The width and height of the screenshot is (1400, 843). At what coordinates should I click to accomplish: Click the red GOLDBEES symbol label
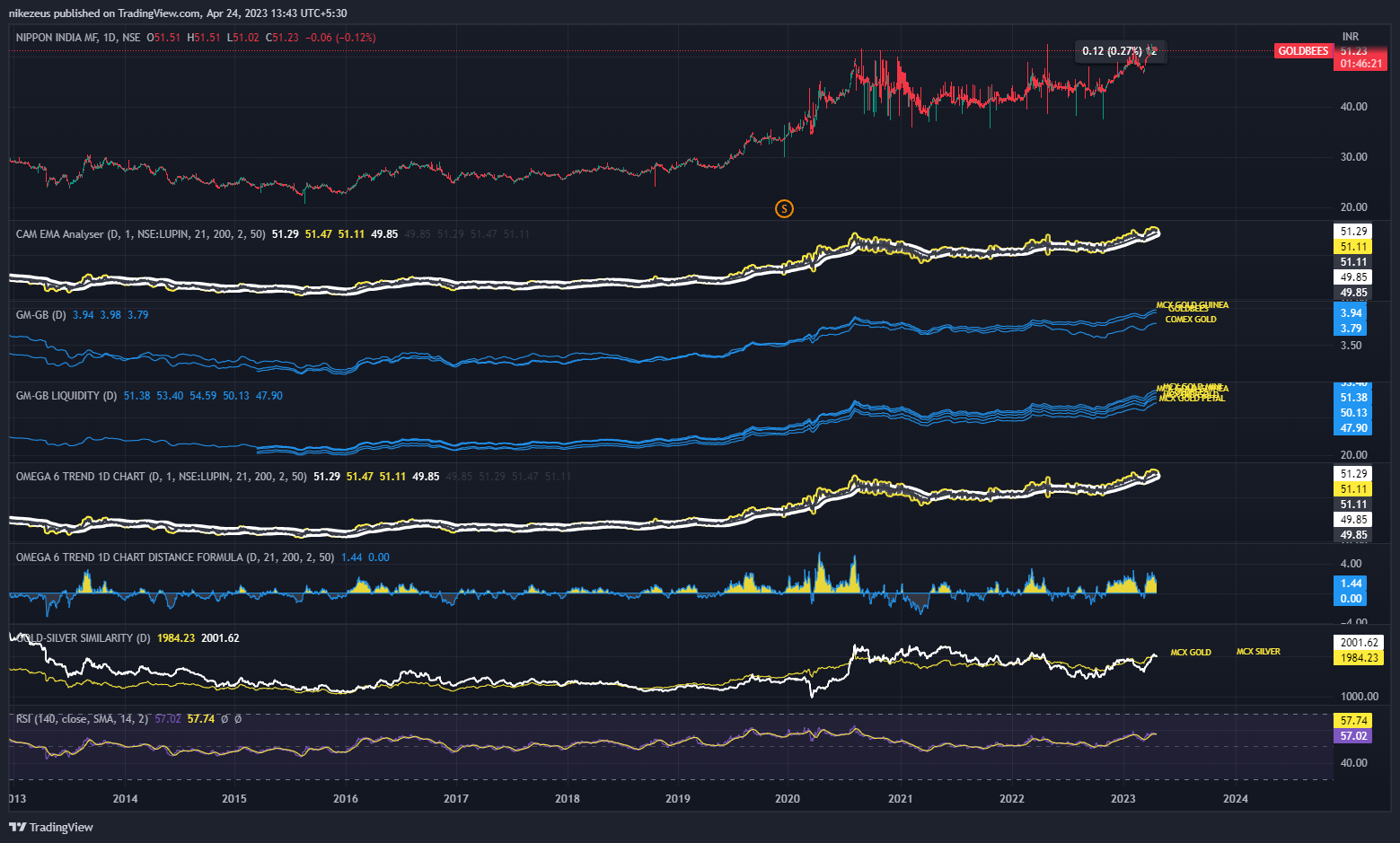point(1303,51)
